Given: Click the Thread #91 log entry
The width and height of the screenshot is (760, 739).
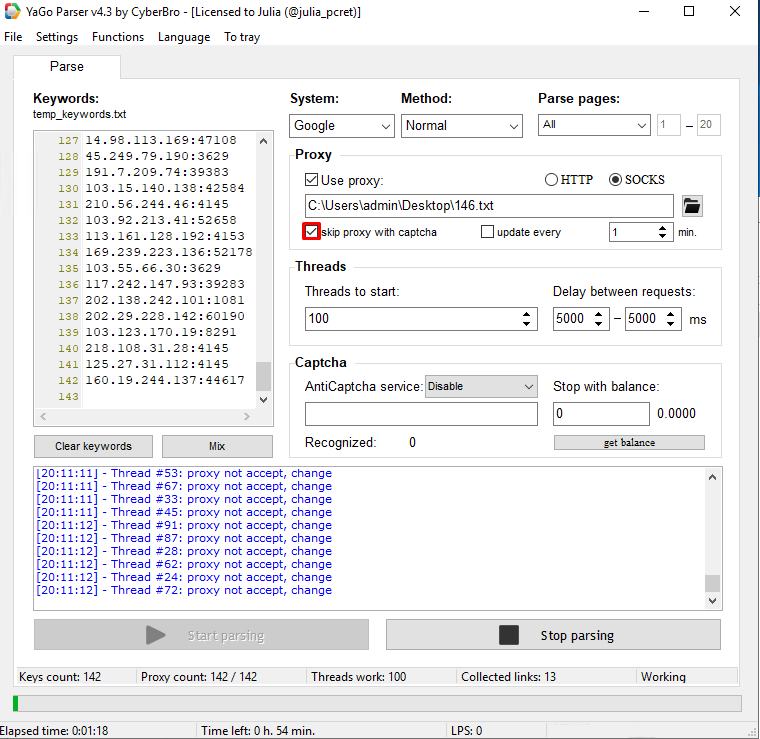Looking at the screenshot, I should 184,526.
